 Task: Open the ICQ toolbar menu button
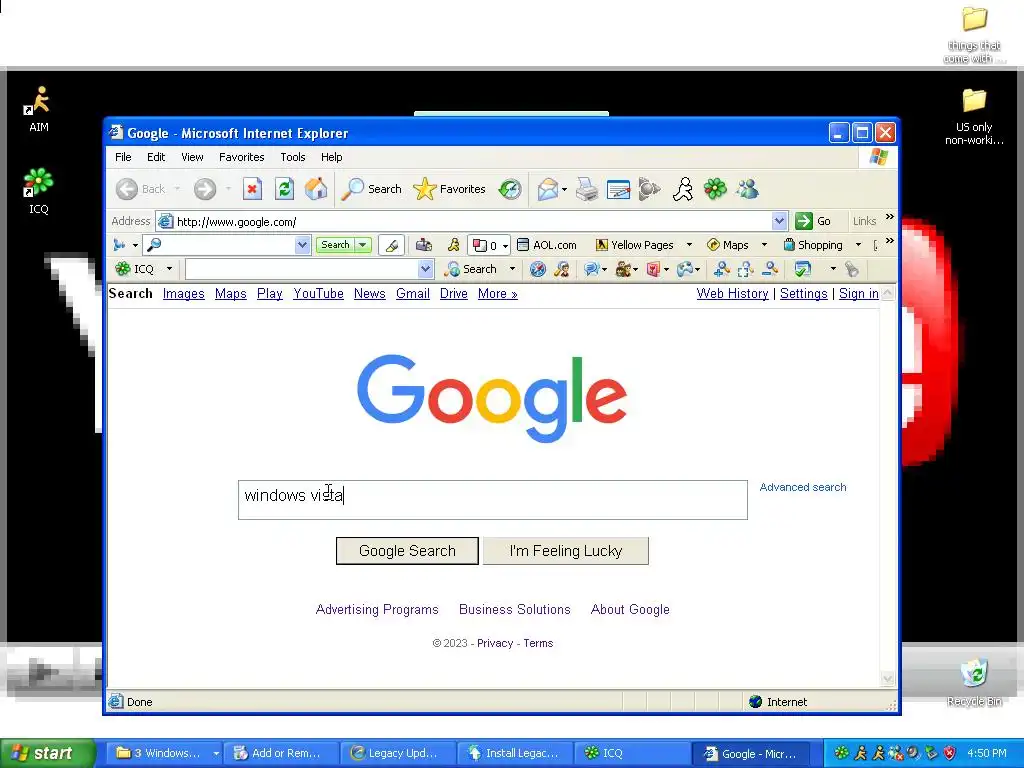[144, 269]
